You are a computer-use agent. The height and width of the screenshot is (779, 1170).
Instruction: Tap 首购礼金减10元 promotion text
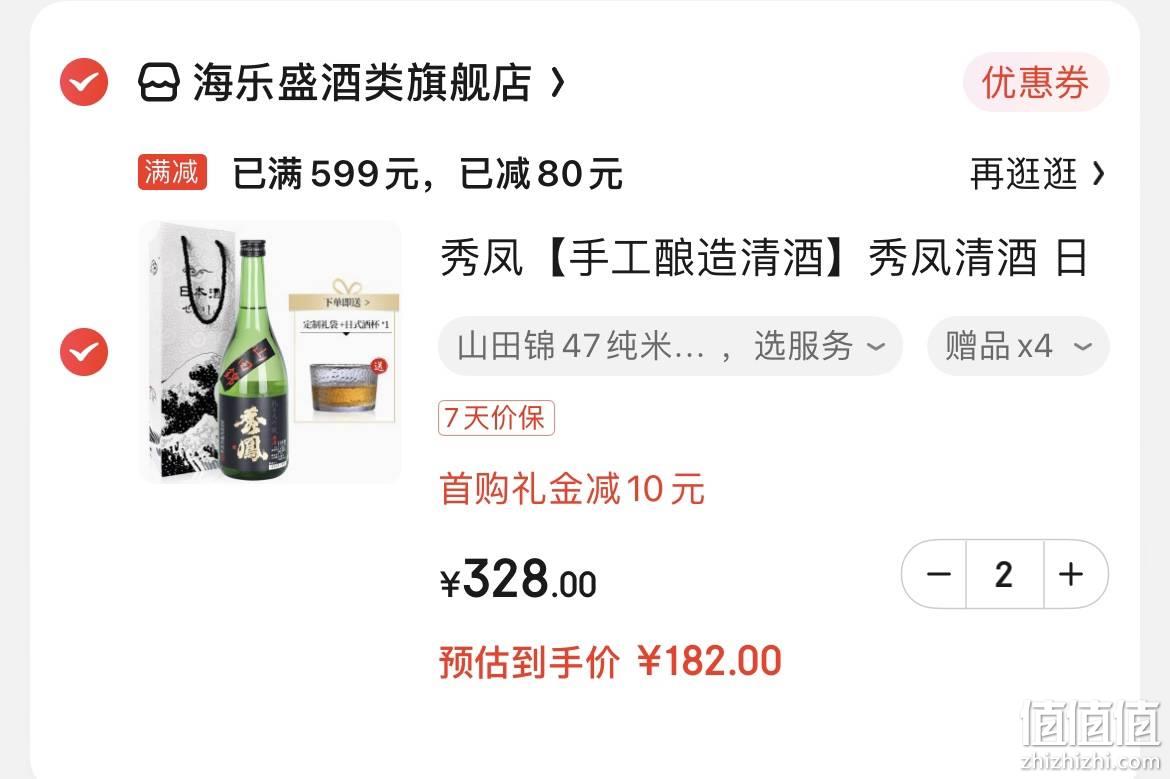tap(572, 489)
